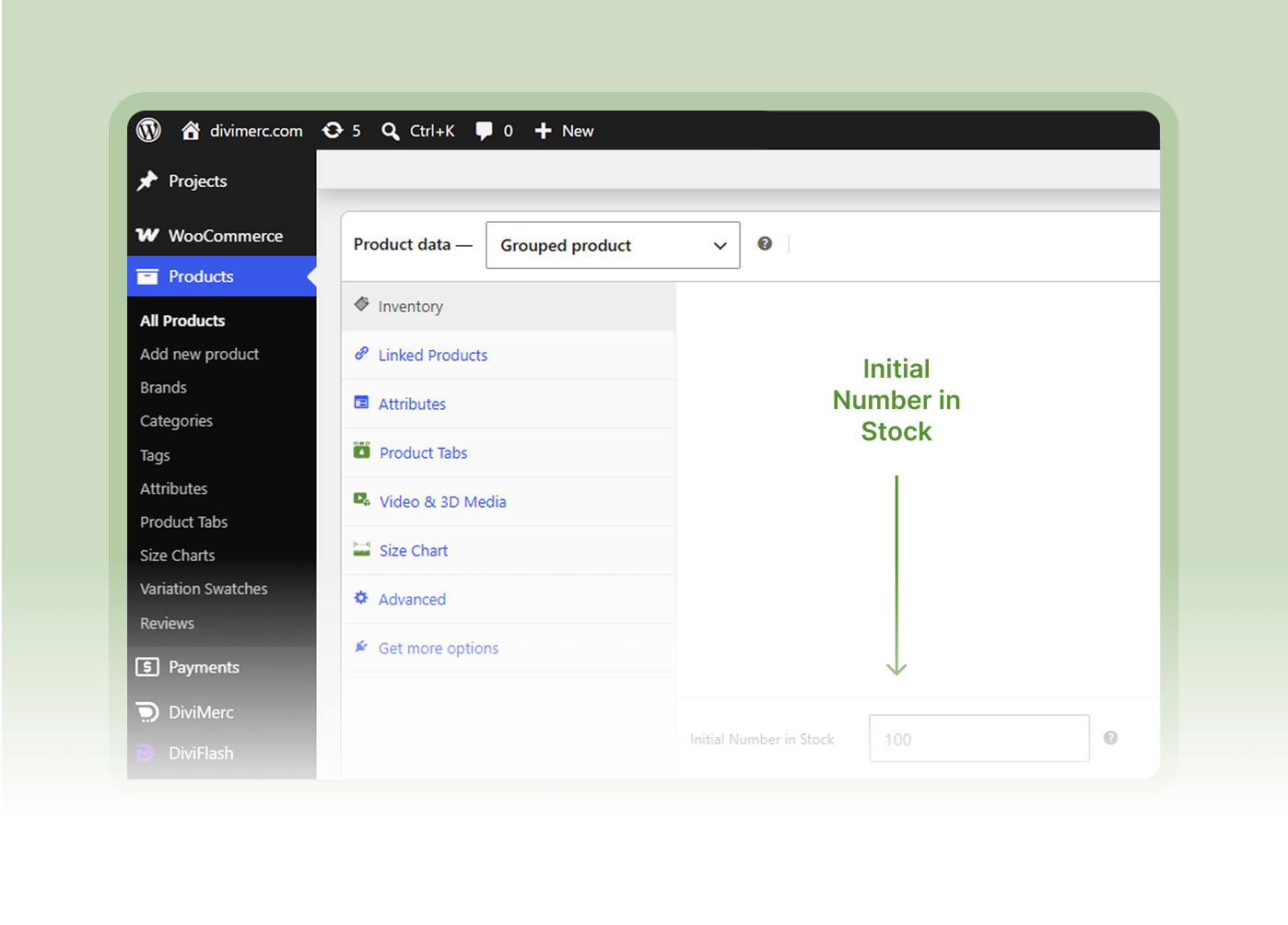Image resolution: width=1288 pixels, height=925 pixels.
Task: Click the Advanced gear icon
Action: click(x=361, y=598)
